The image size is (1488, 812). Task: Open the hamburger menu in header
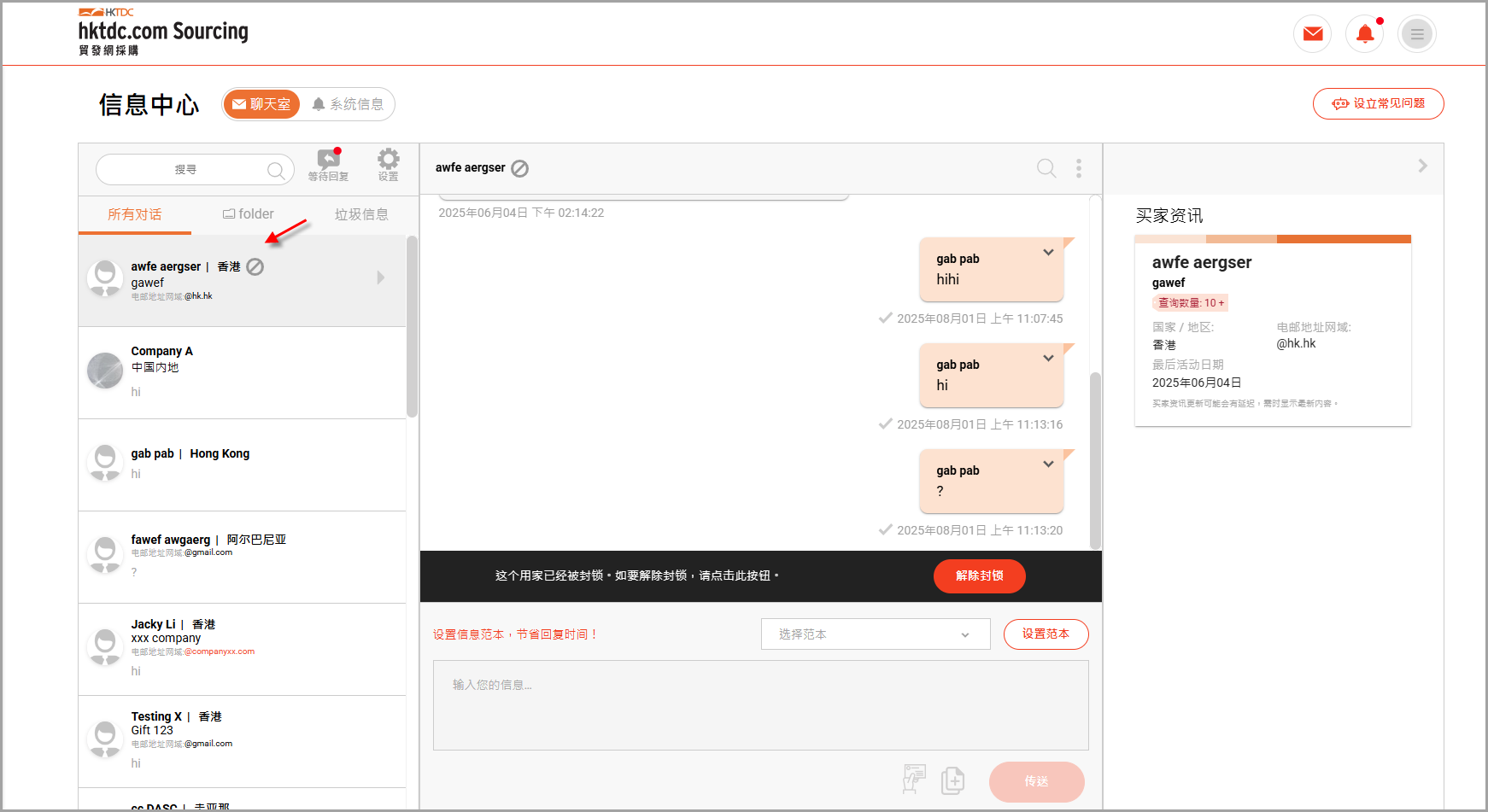tap(1417, 34)
